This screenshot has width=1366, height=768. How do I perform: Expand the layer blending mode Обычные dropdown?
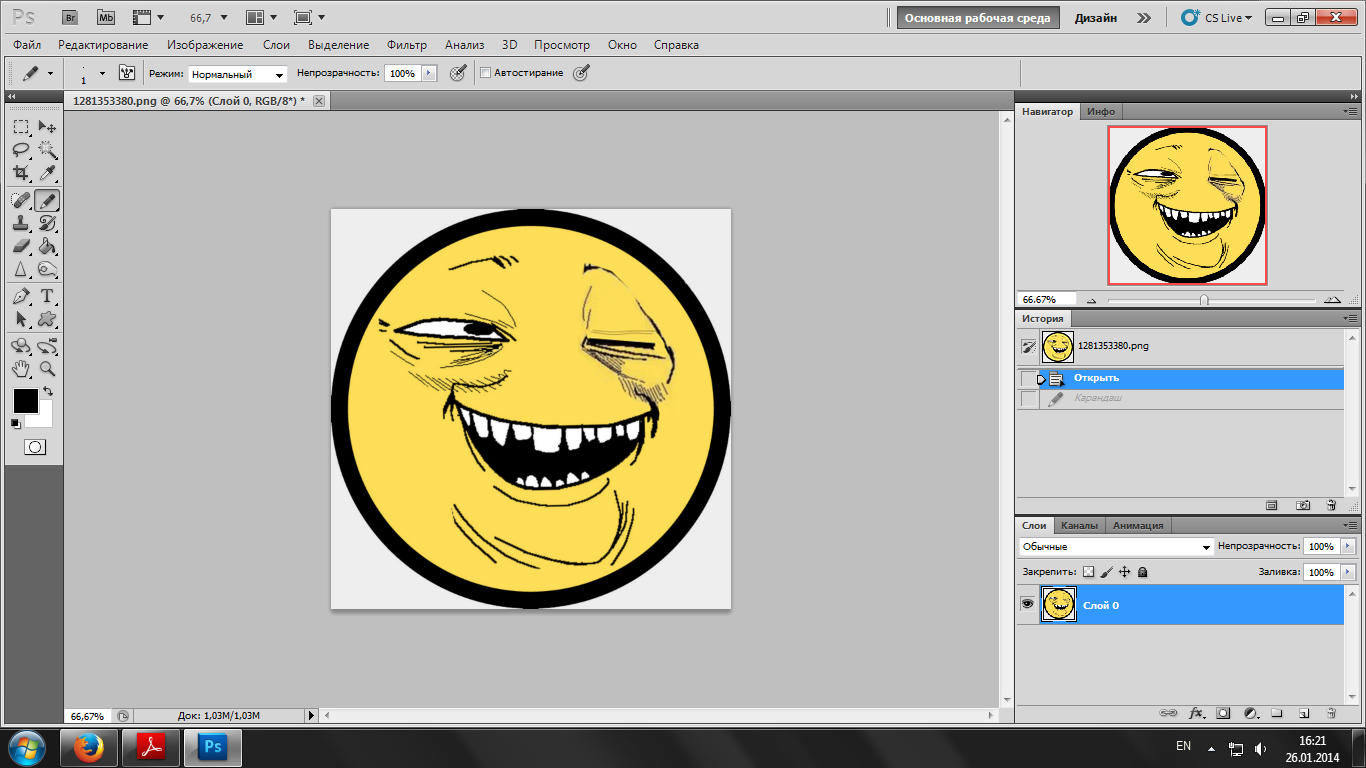1116,547
